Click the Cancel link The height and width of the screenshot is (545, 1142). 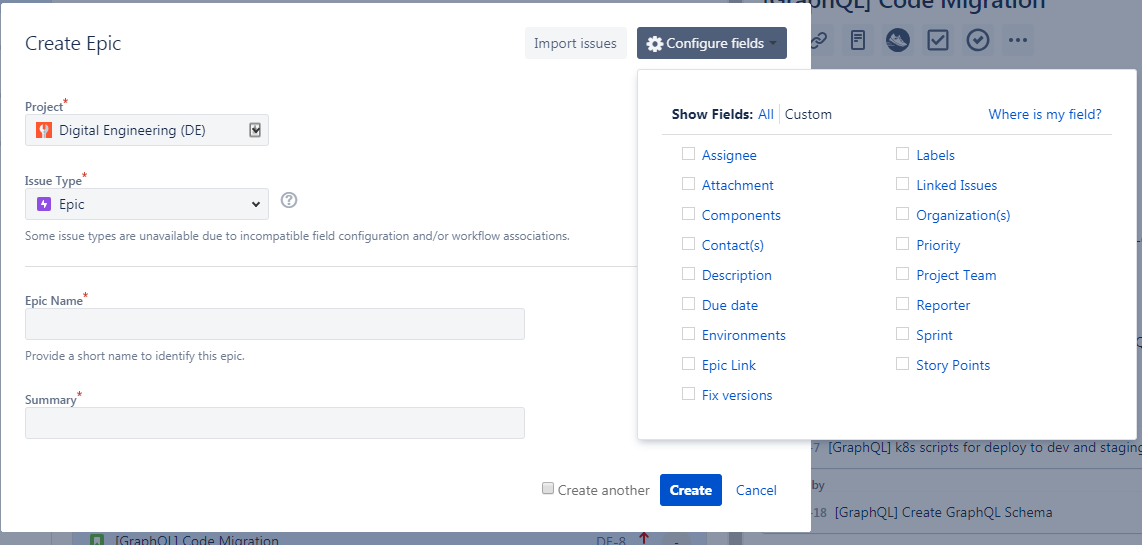point(756,490)
